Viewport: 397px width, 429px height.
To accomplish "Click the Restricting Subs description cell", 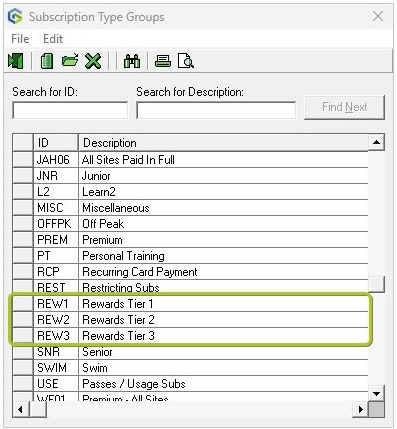I will click(223, 288).
